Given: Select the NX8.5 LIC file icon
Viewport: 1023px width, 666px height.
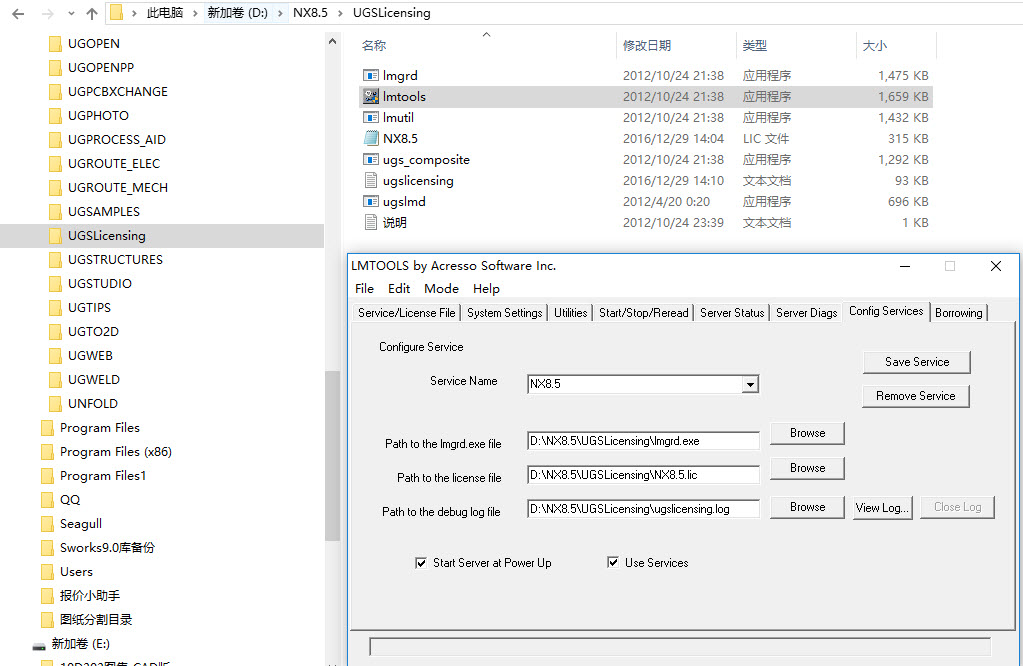Looking at the screenshot, I should pos(371,138).
